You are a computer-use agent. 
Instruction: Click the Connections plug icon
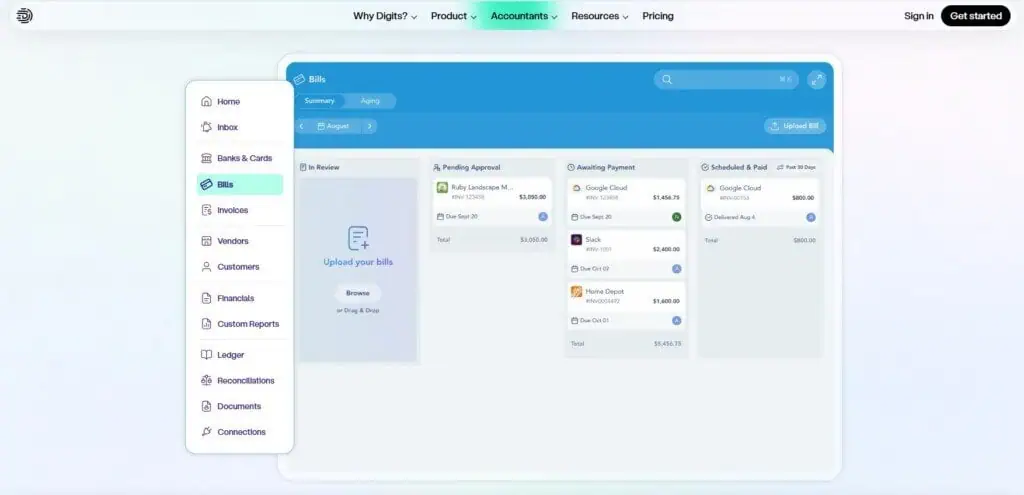pos(206,432)
